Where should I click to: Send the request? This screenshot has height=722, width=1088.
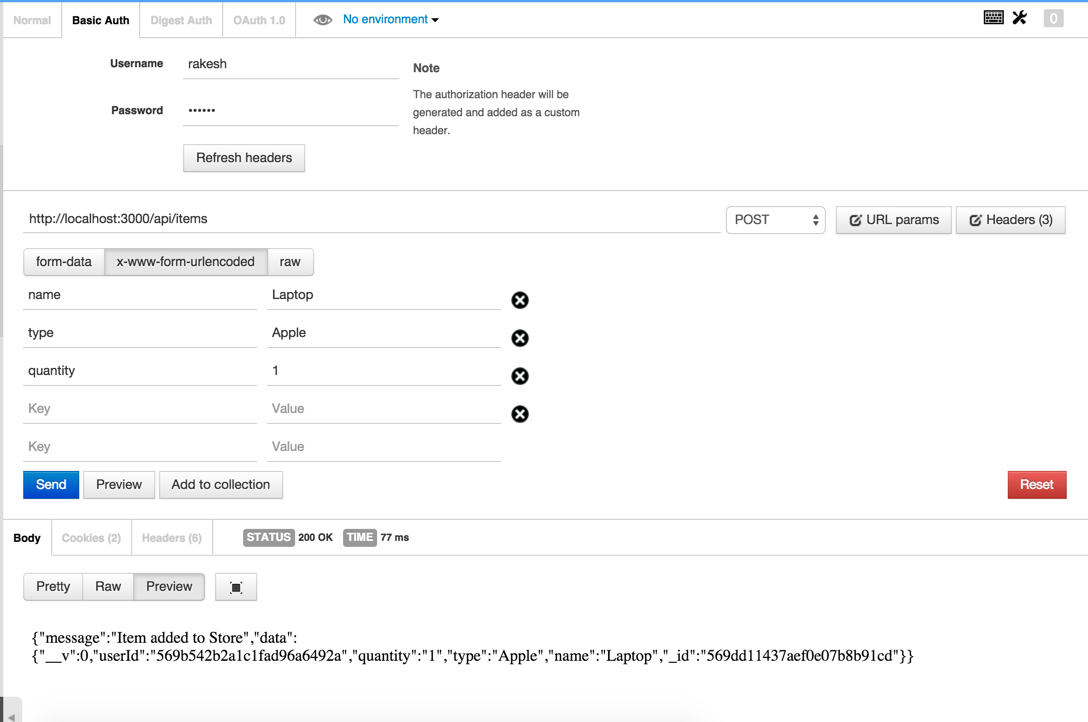(x=51, y=485)
